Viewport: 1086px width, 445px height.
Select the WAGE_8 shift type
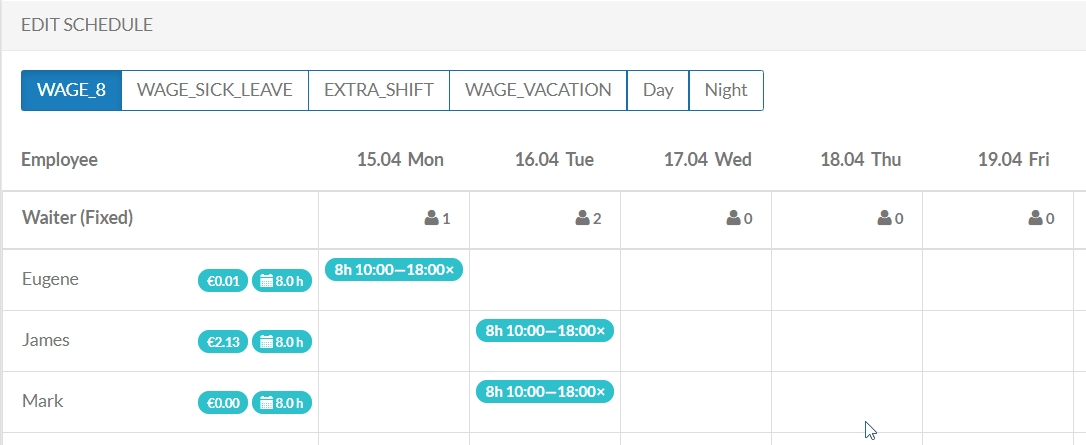pyautogui.click(x=71, y=90)
